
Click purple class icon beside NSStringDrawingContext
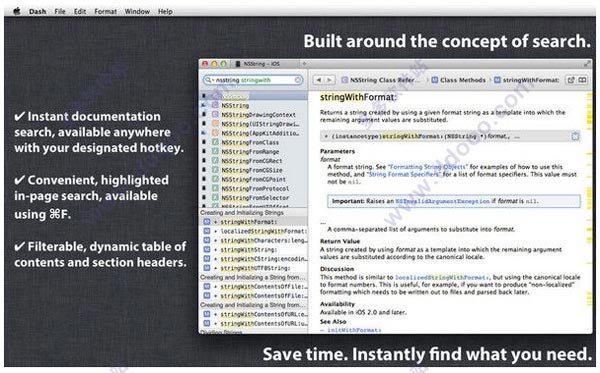[215, 114]
